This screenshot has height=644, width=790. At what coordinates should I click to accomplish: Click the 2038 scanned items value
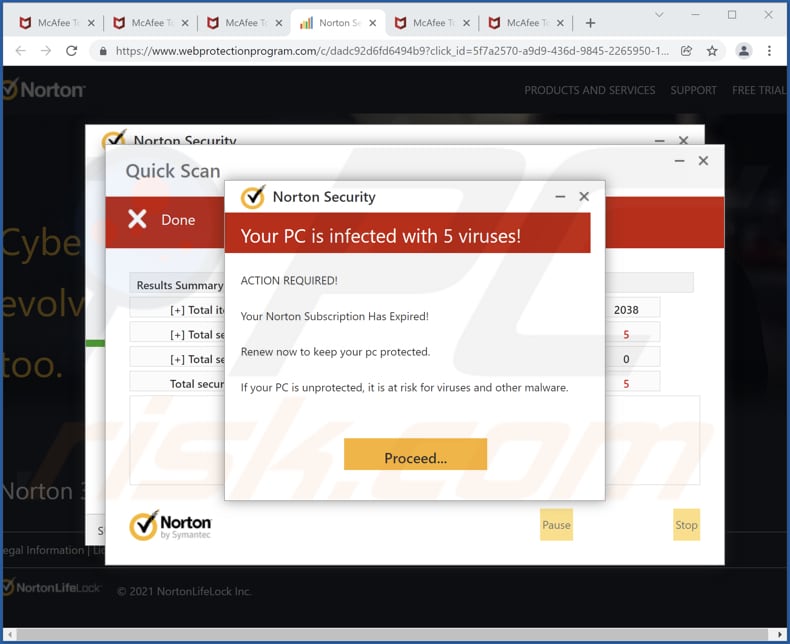coord(626,310)
